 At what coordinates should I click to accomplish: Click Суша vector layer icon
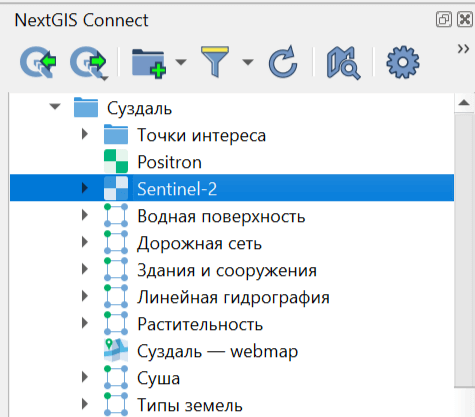(x=116, y=377)
